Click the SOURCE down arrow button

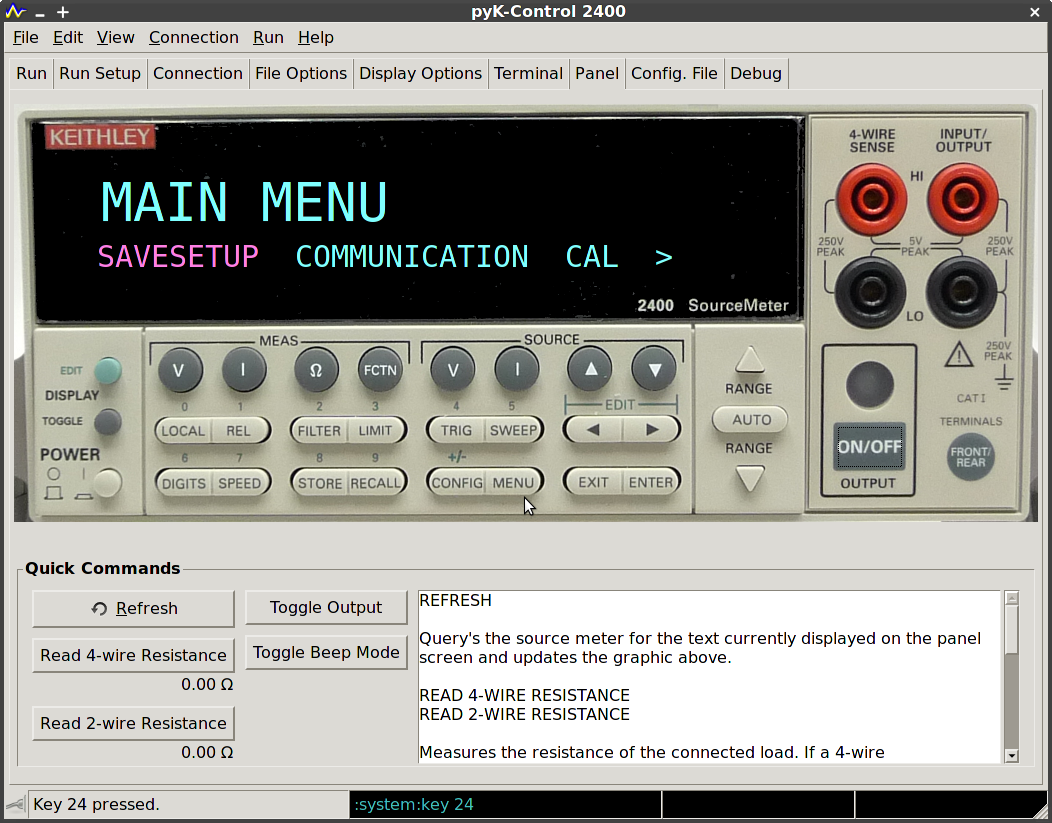[x=654, y=370]
